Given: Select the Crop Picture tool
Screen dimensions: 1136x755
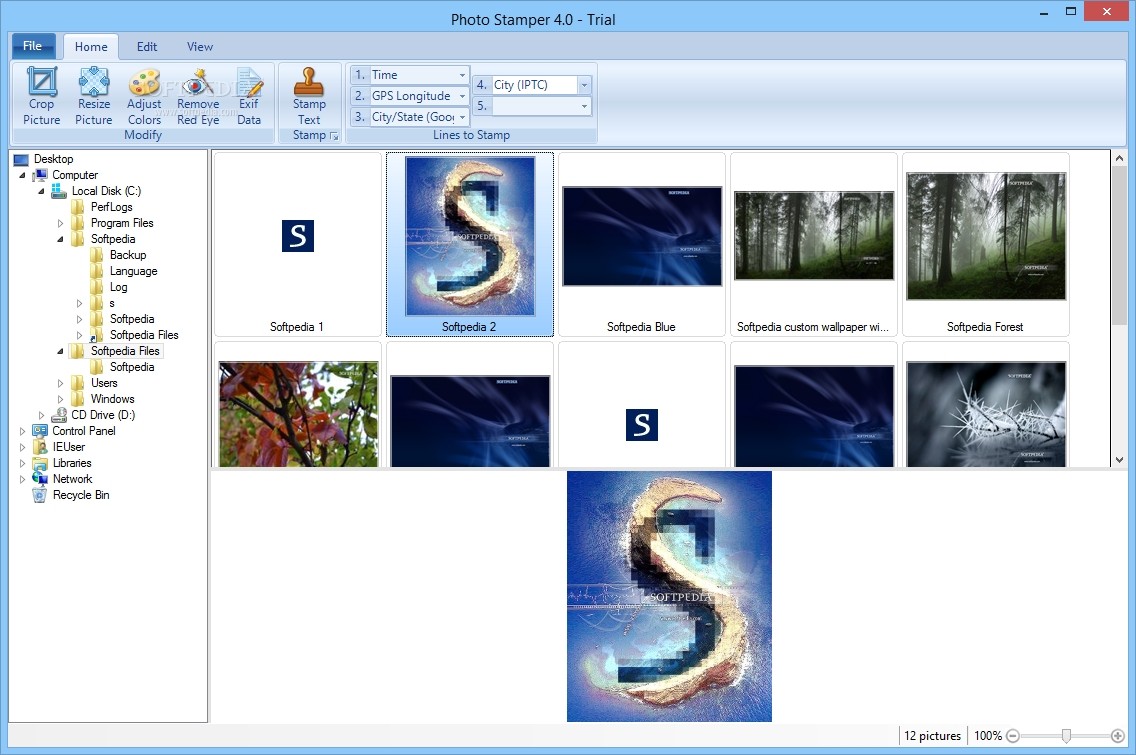Looking at the screenshot, I should click(x=41, y=96).
